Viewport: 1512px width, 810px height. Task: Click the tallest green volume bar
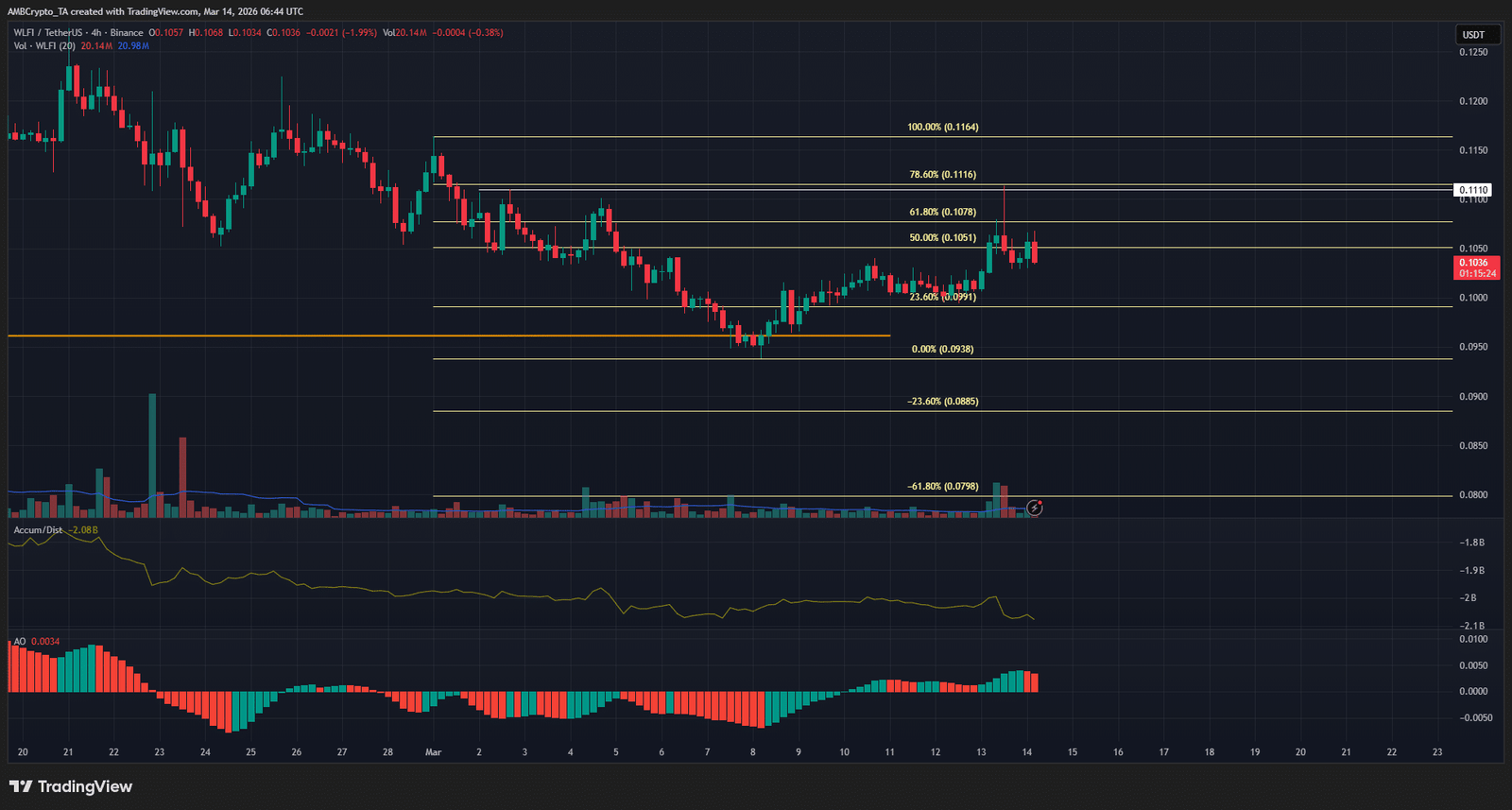tap(152, 454)
